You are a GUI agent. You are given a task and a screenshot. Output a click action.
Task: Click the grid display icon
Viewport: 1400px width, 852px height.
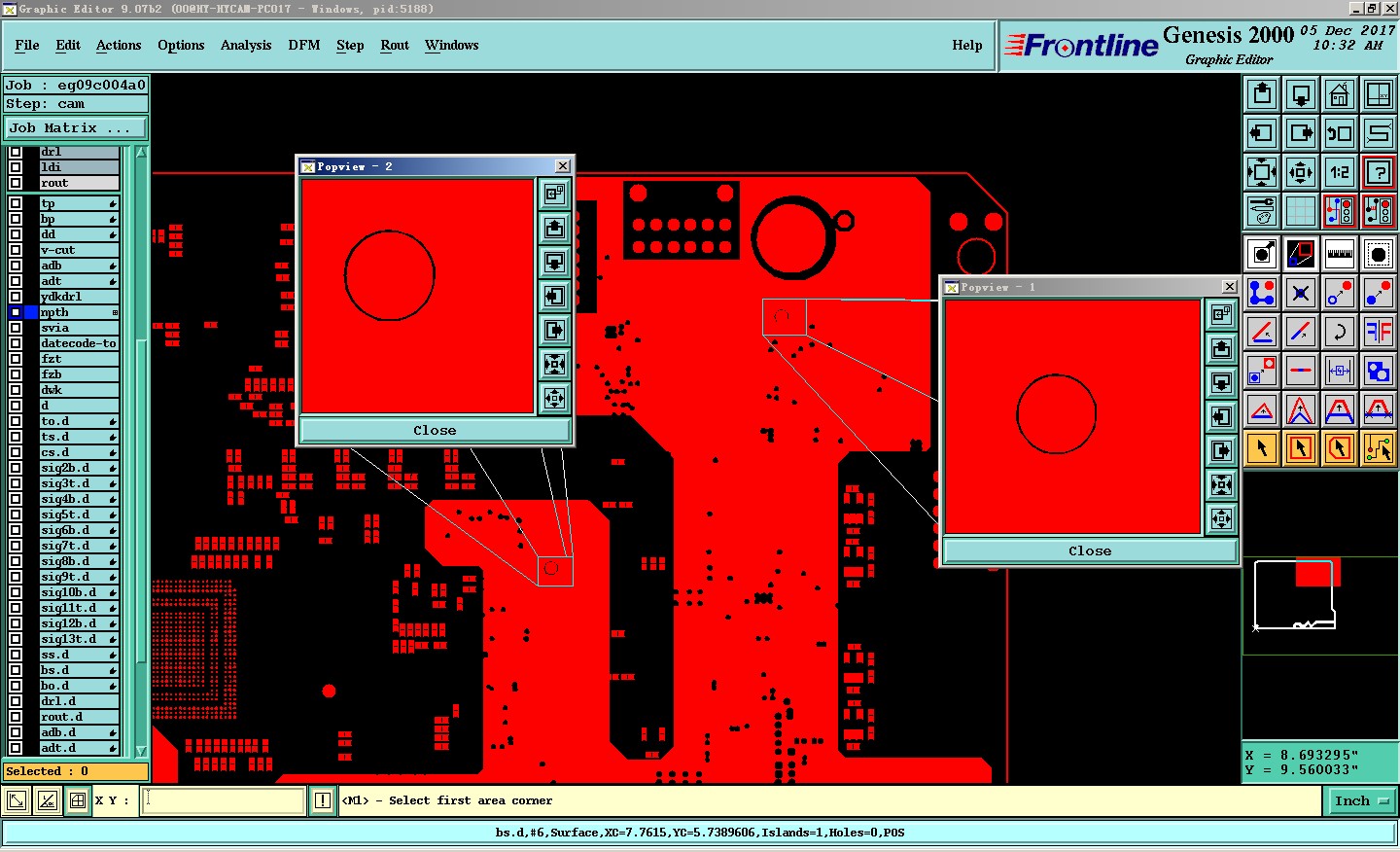pos(1301,210)
